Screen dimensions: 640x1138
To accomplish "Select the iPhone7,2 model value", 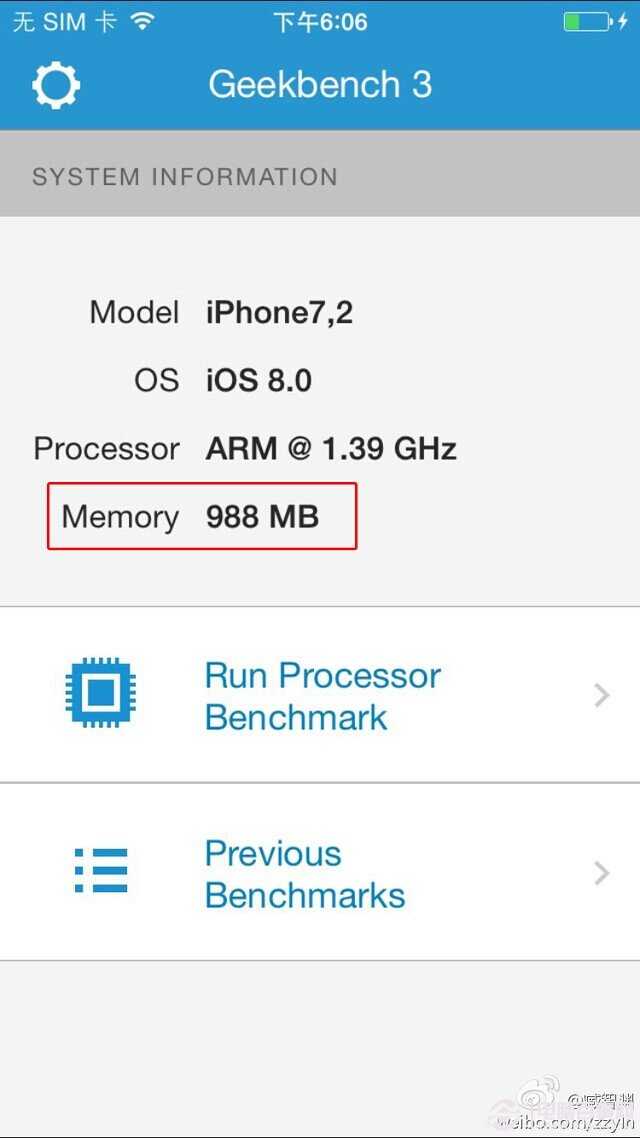I will (279, 313).
